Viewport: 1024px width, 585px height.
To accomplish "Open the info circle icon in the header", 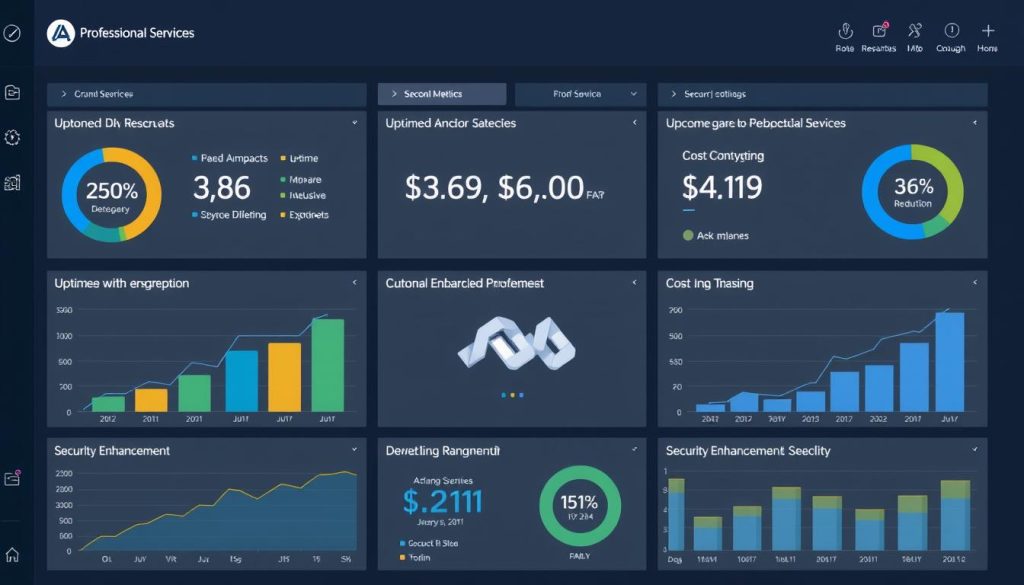I will click(950, 30).
